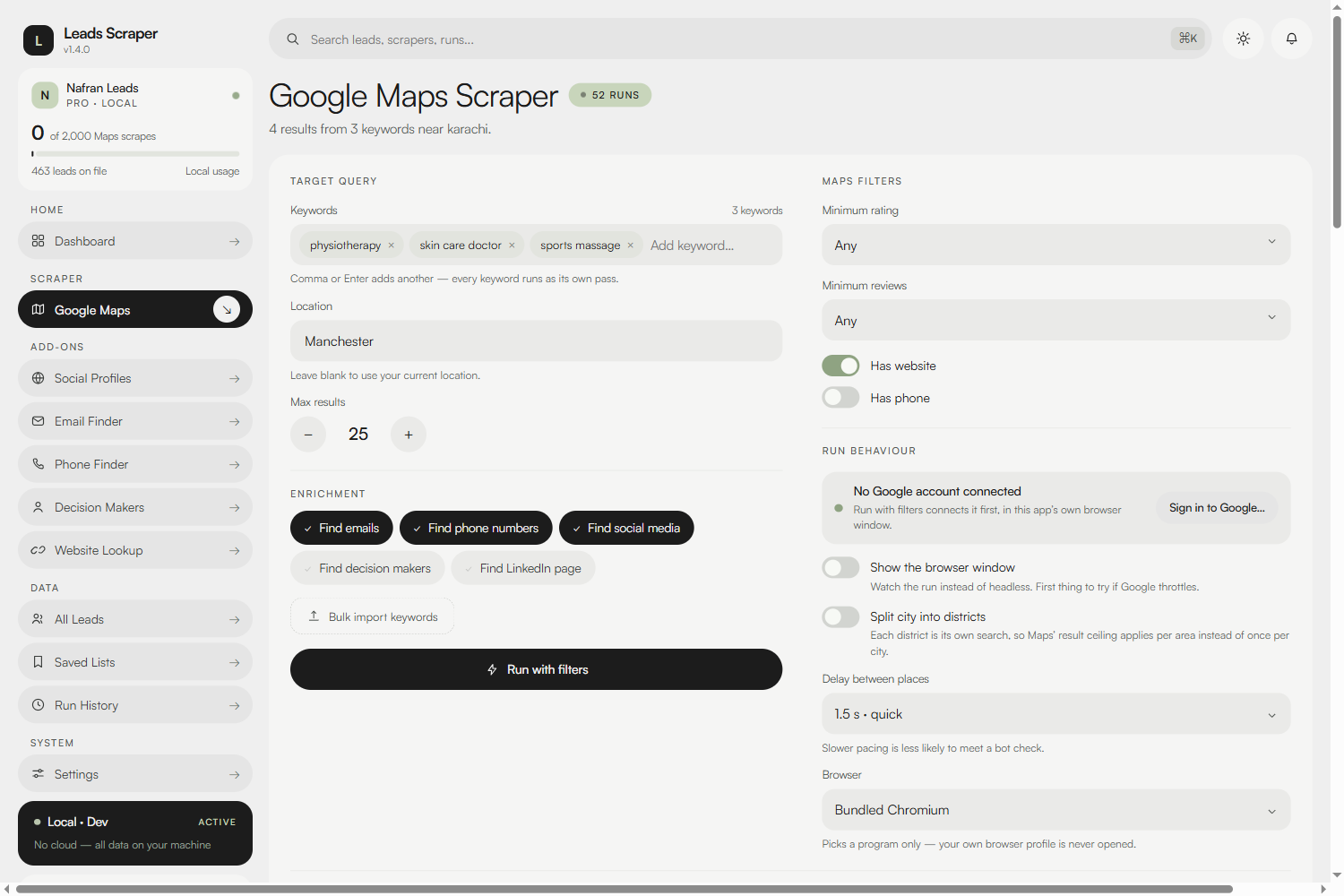Deselect the Find phone numbers chip

click(476, 528)
